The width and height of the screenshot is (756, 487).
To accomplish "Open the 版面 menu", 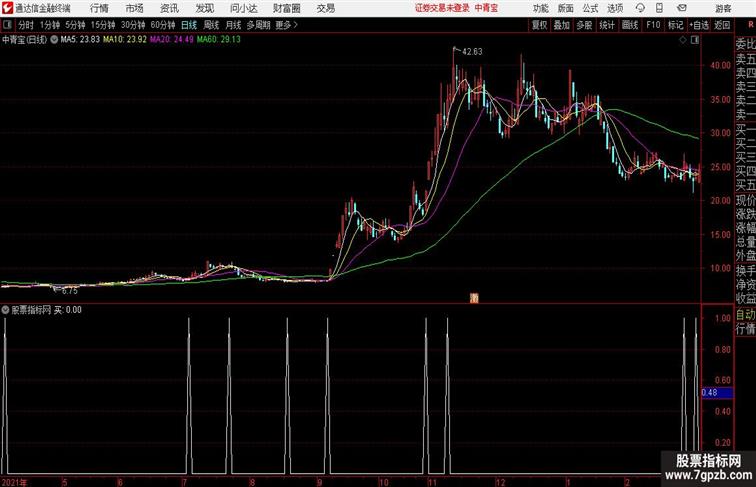I will click(566, 8).
